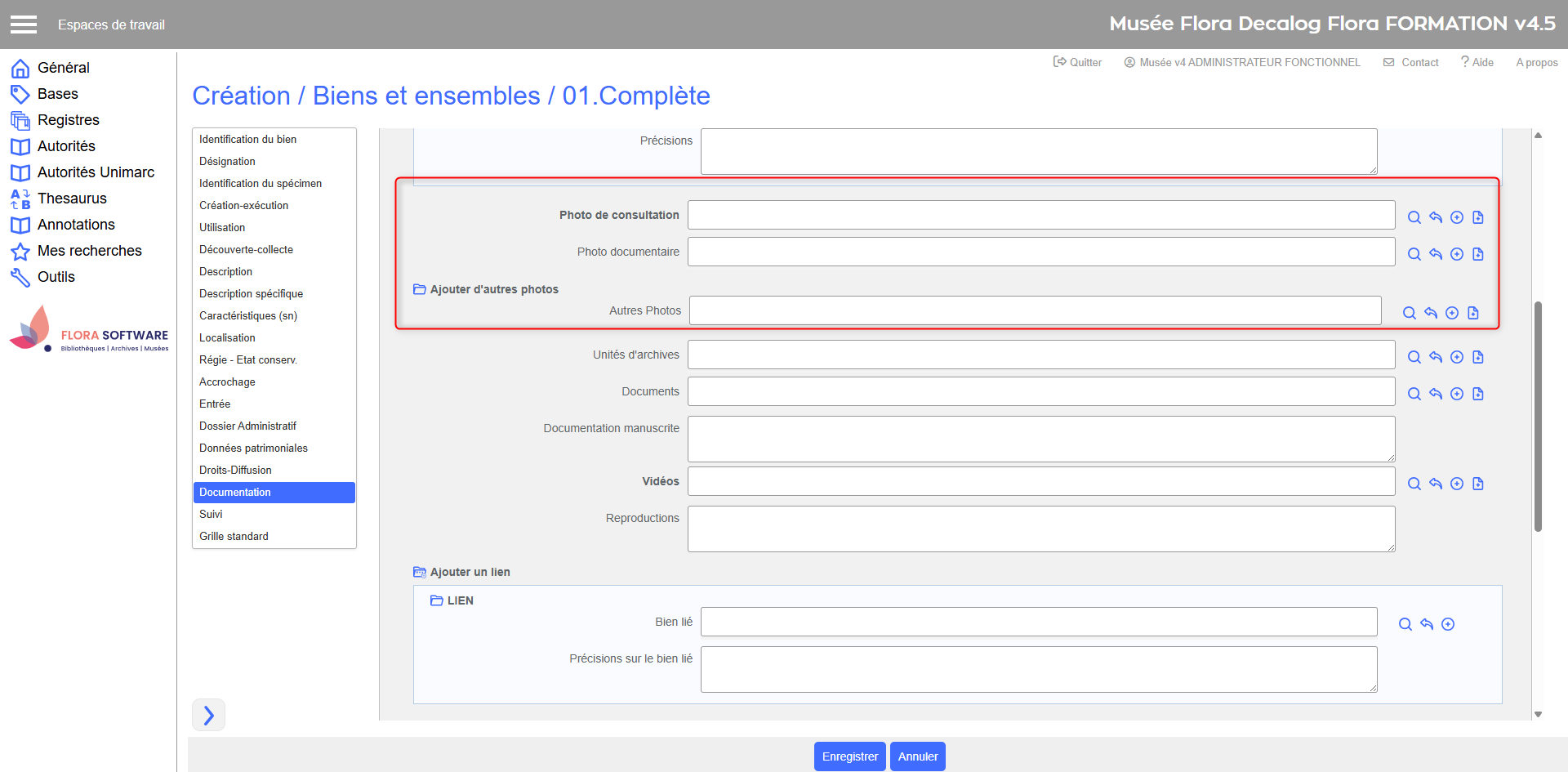
Task: Open the Thesaurus sidebar menu
Action: [x=72, y=199]
